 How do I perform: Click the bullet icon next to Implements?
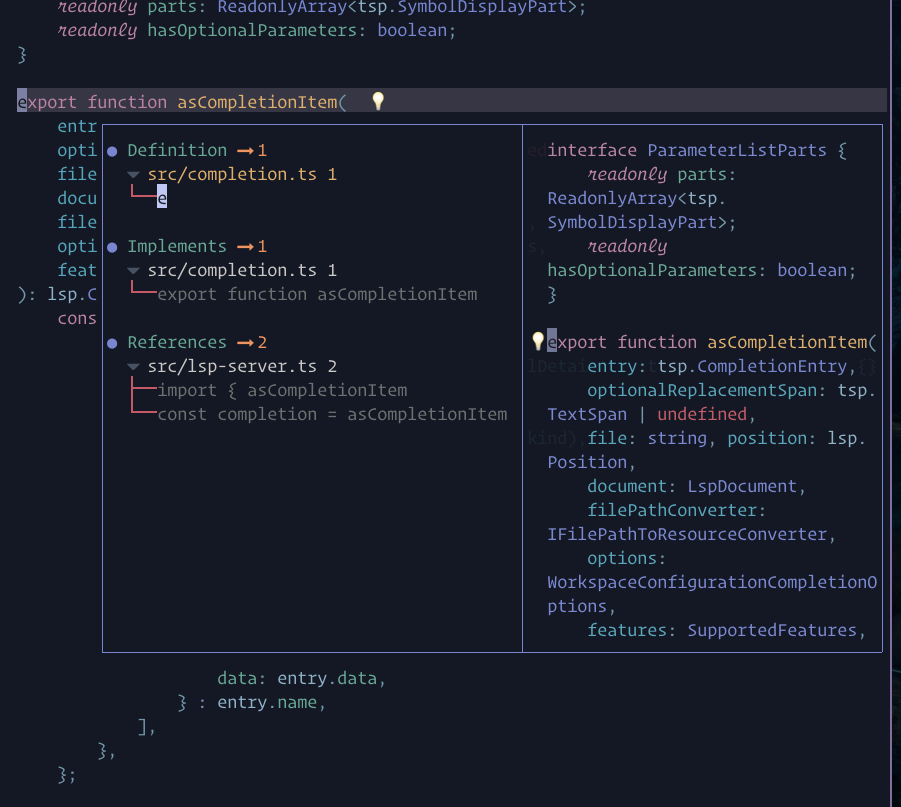click(x=112, y=245)
